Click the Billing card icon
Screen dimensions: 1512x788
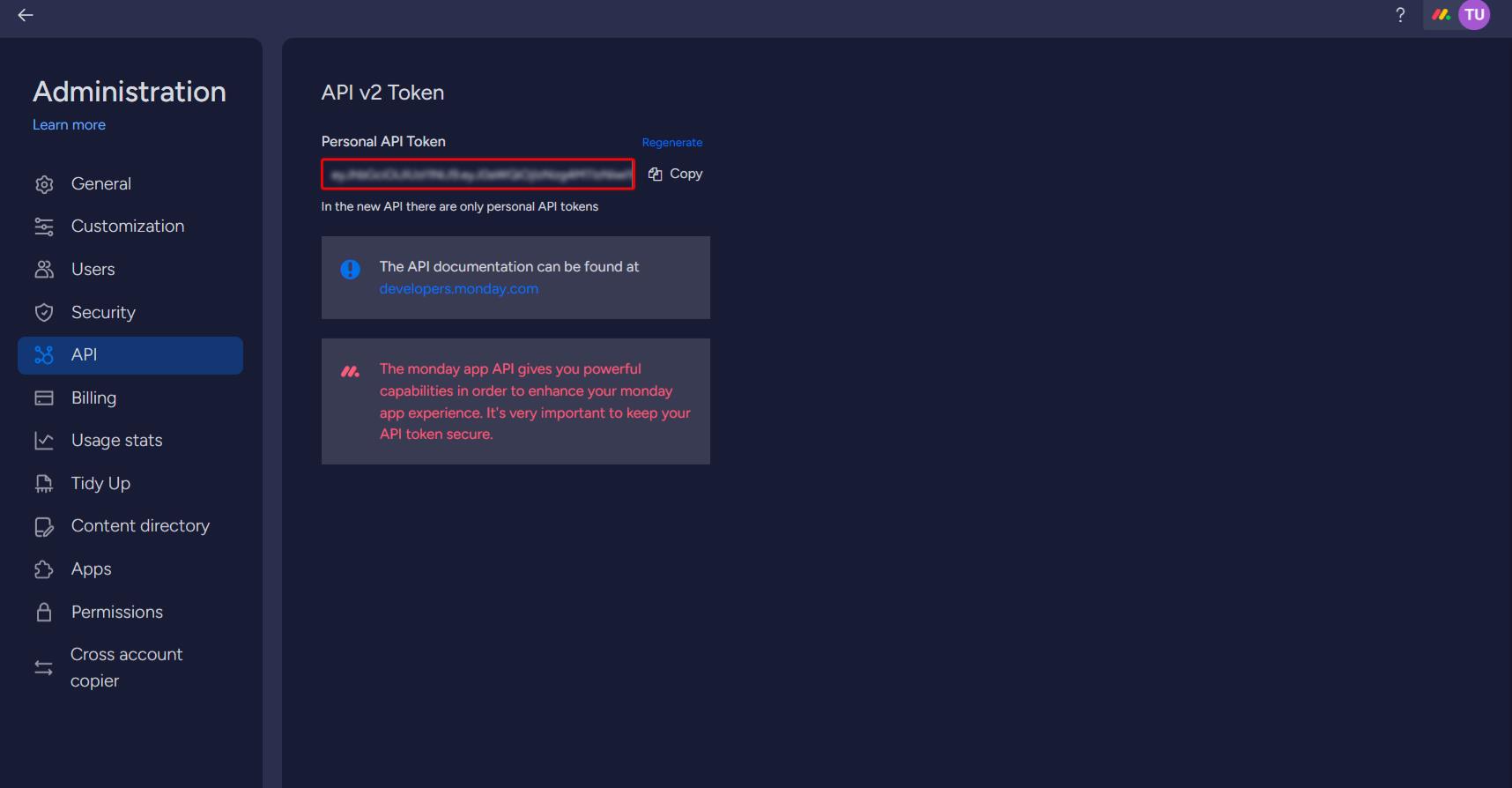point(44,398)
